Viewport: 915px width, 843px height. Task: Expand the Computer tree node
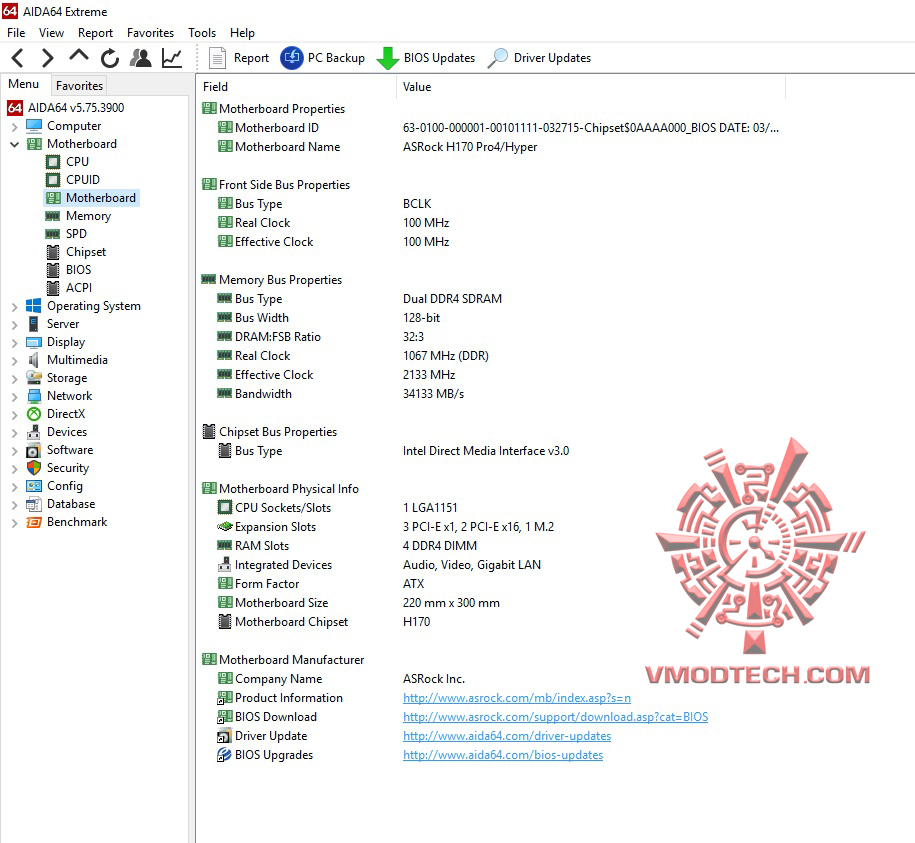[15, 127]
